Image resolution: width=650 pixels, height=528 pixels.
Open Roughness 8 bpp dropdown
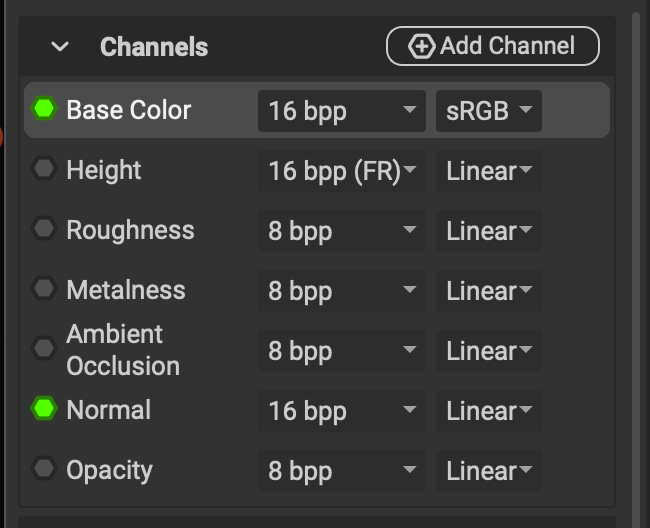341,231
